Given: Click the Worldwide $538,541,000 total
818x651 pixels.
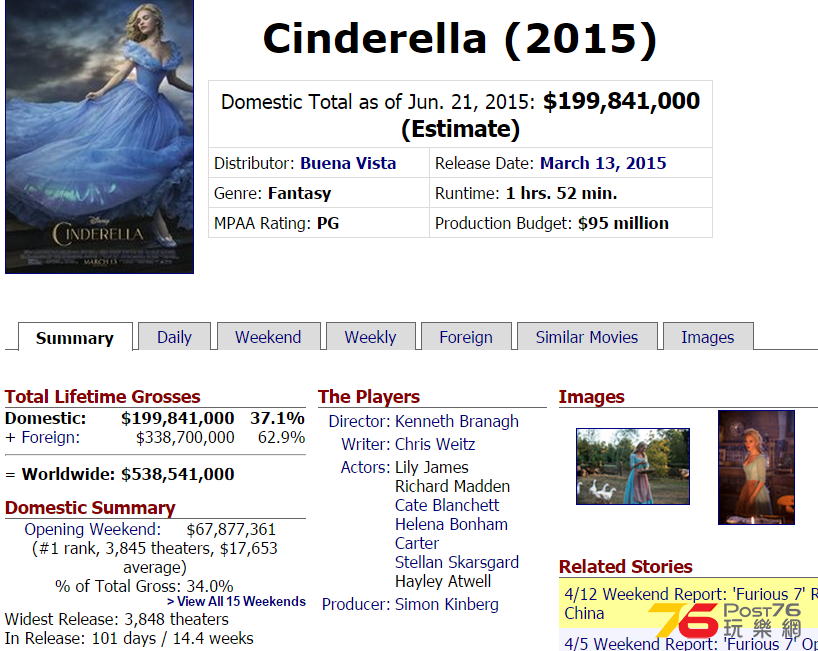Looking at the screenshot, I should tap(178, 474).
